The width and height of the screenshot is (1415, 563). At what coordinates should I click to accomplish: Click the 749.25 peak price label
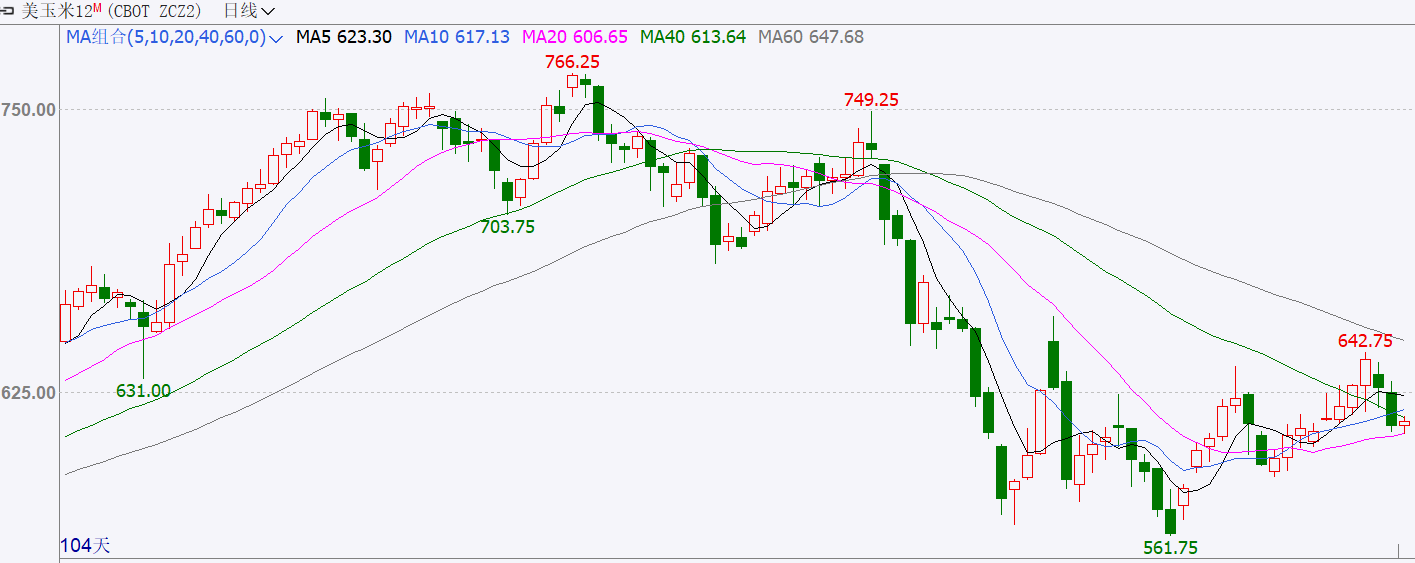pos(871,100)
